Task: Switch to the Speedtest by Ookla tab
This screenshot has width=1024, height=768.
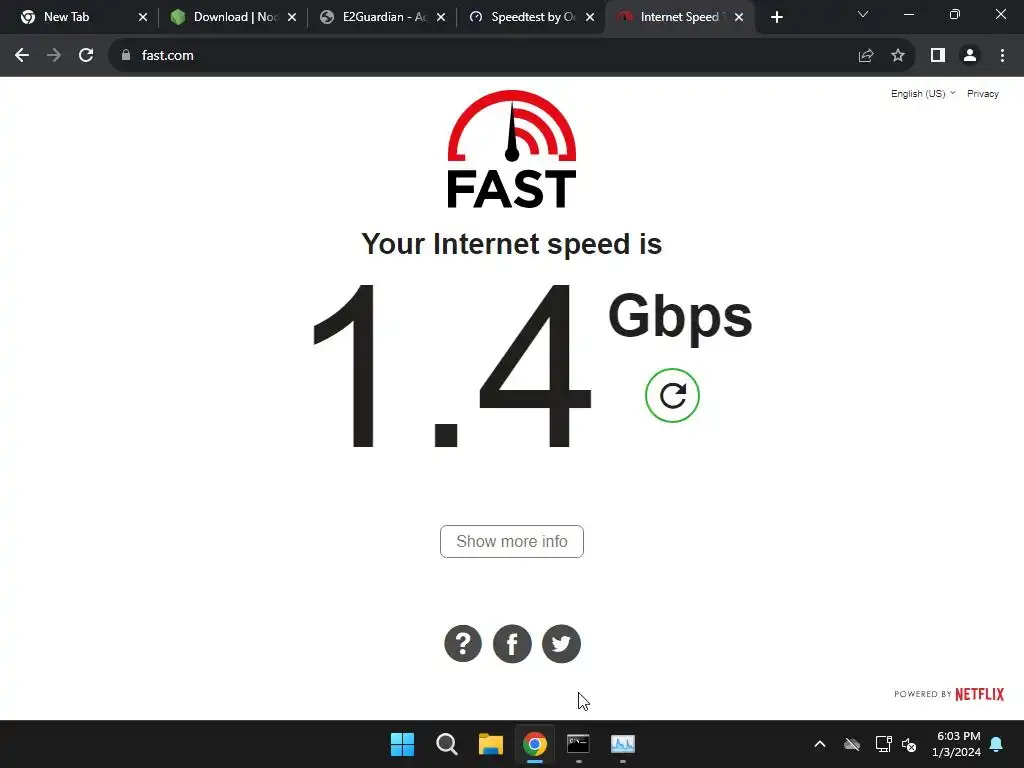Action: pos(532,17)
